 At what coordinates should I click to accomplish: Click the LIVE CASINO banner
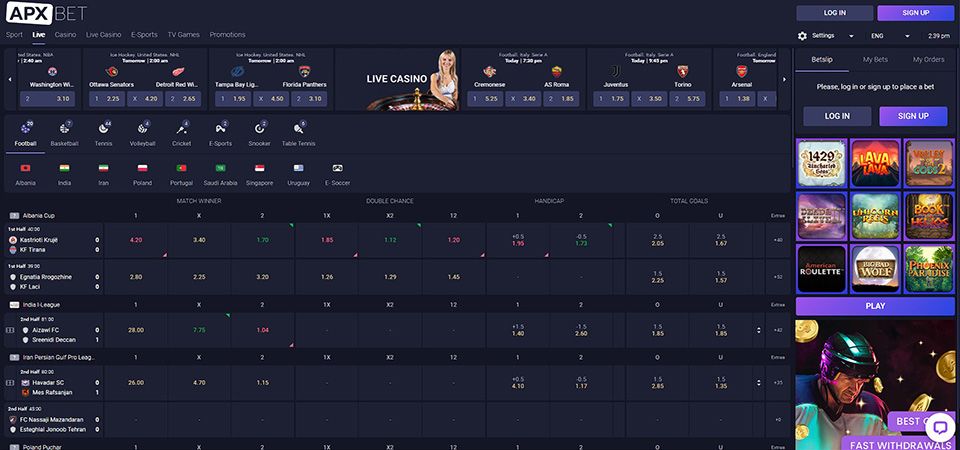[397, 80]
